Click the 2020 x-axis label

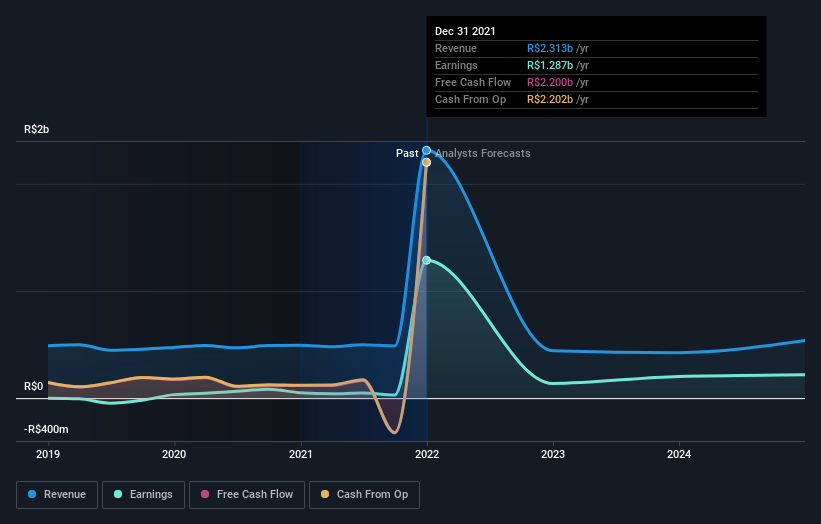click(x=174, y=454)
